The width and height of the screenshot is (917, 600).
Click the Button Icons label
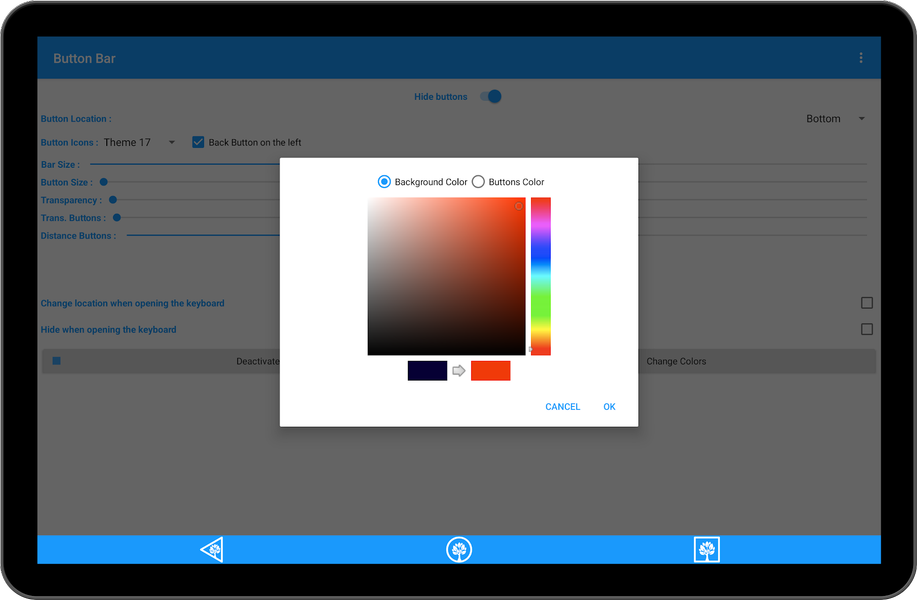coord(69,142)
